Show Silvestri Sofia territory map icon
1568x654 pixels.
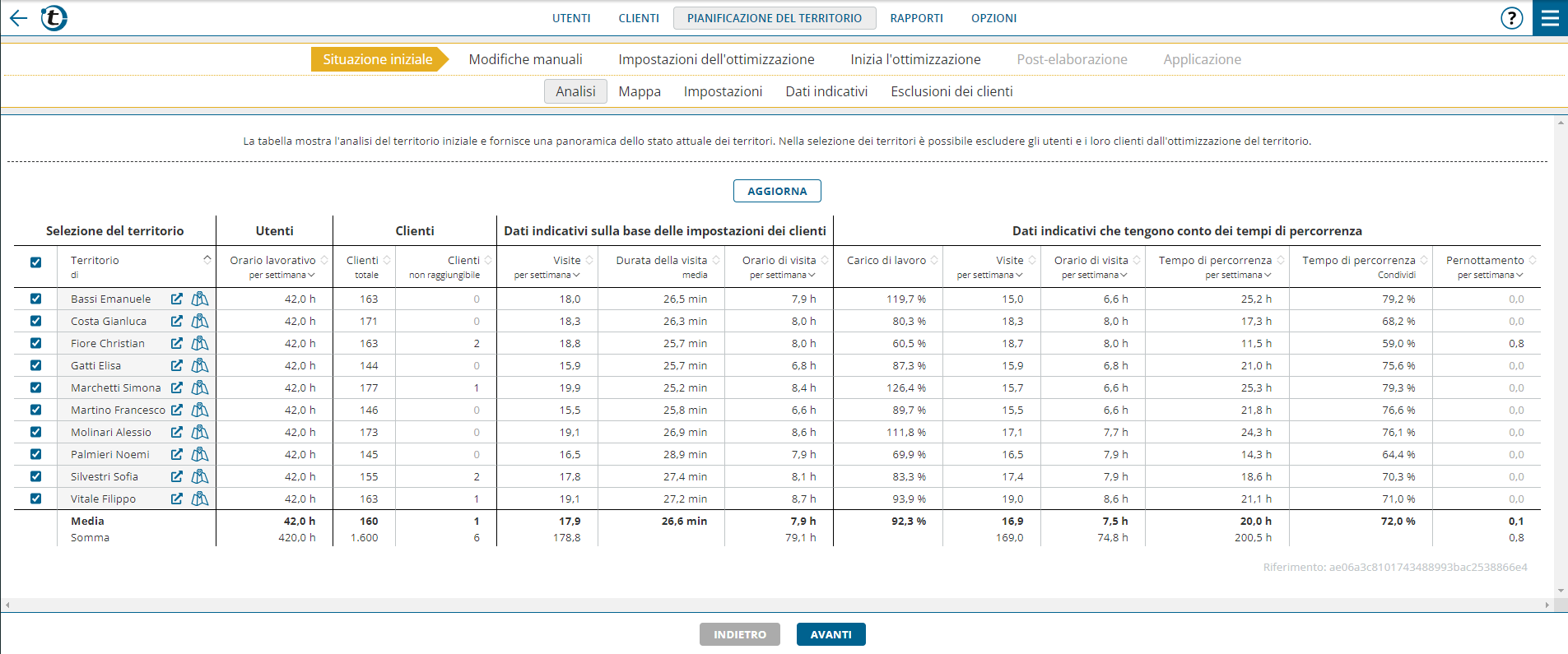[200, 476]
